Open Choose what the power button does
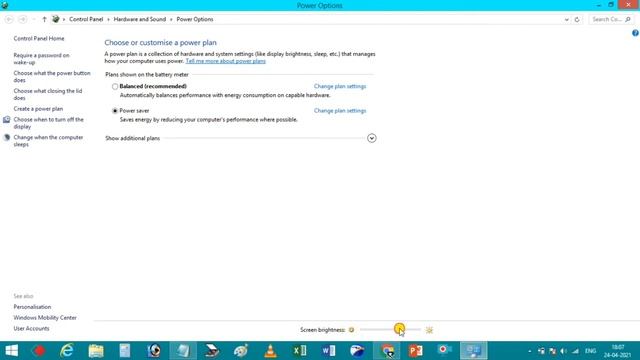 (x=52, y=77)
